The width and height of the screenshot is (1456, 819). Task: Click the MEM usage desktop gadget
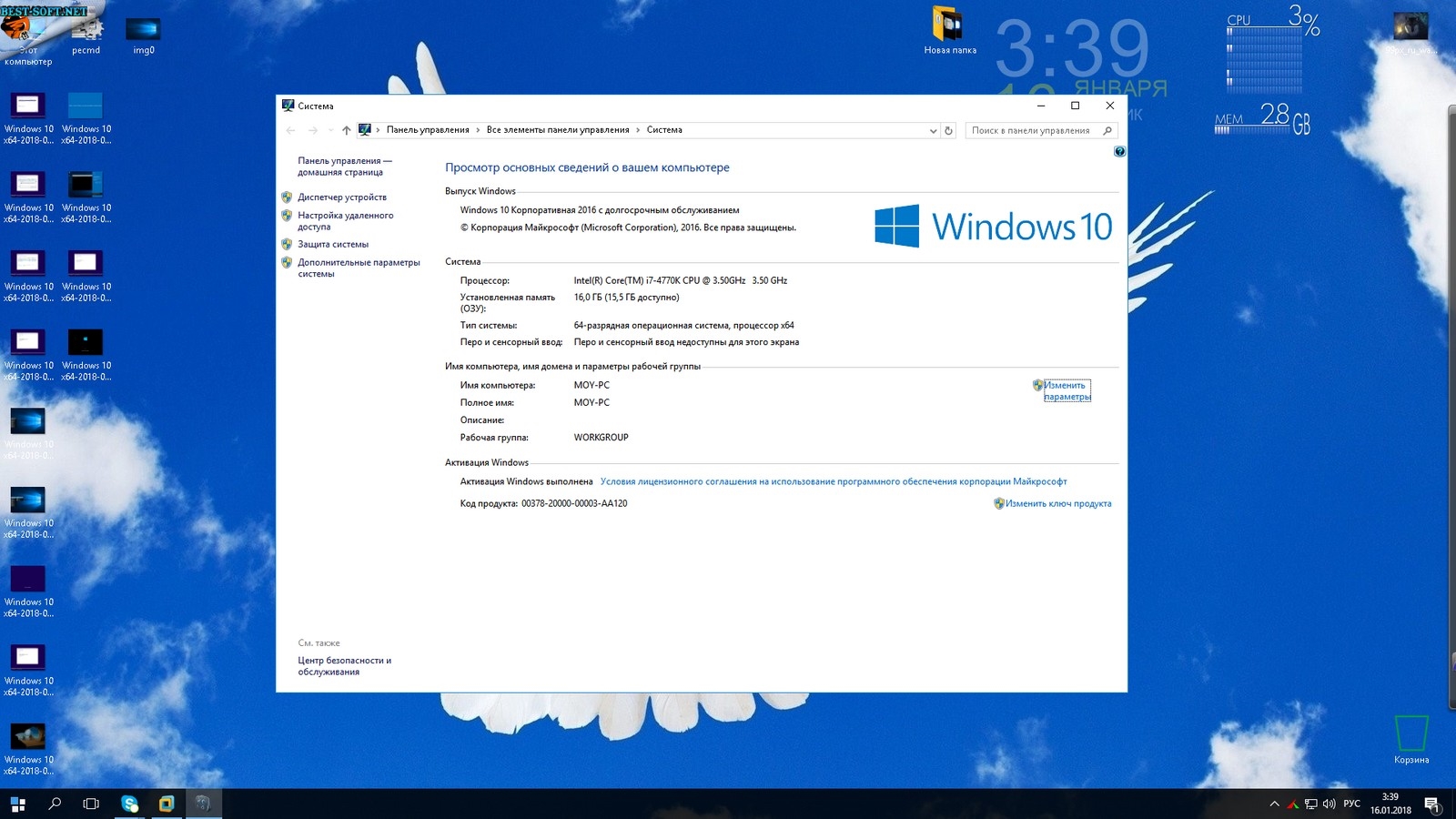click(1263, 118)
